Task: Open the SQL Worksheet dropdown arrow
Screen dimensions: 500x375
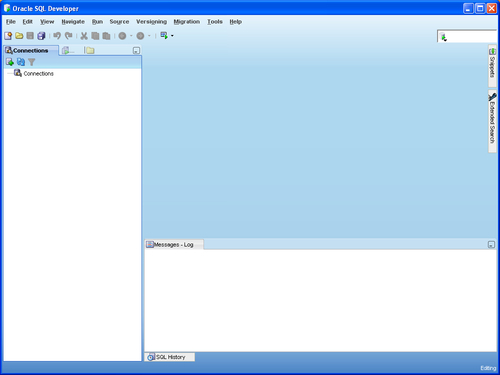Action: pyautogui.click(x=172, y=36)
